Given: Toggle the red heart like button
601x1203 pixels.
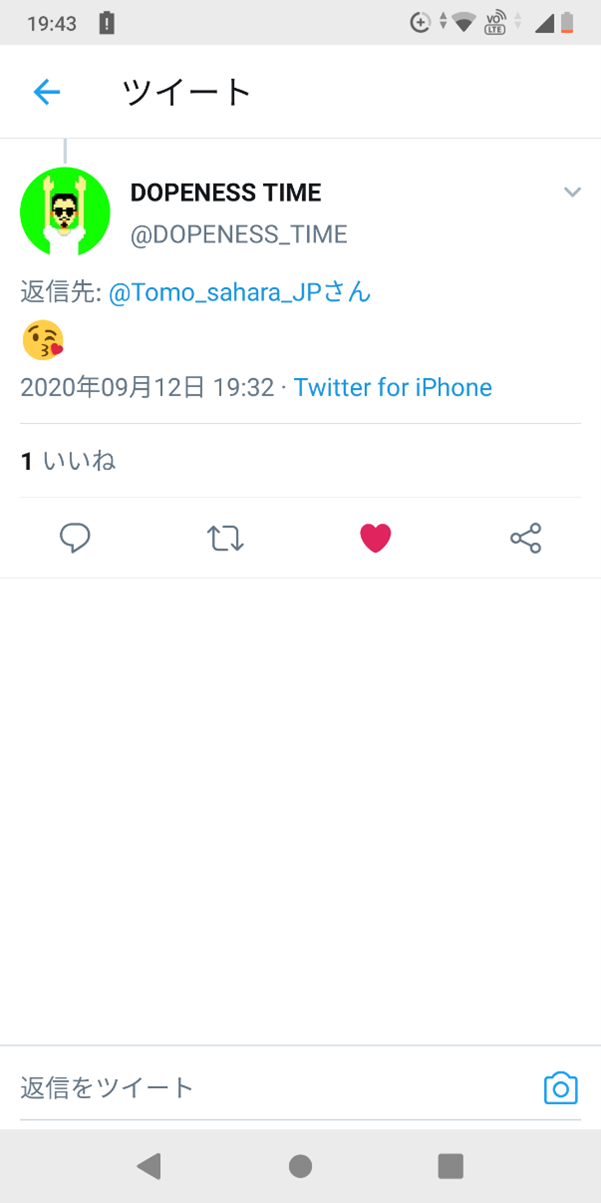Looking at the screenshot, I should (x=375, y=539).
